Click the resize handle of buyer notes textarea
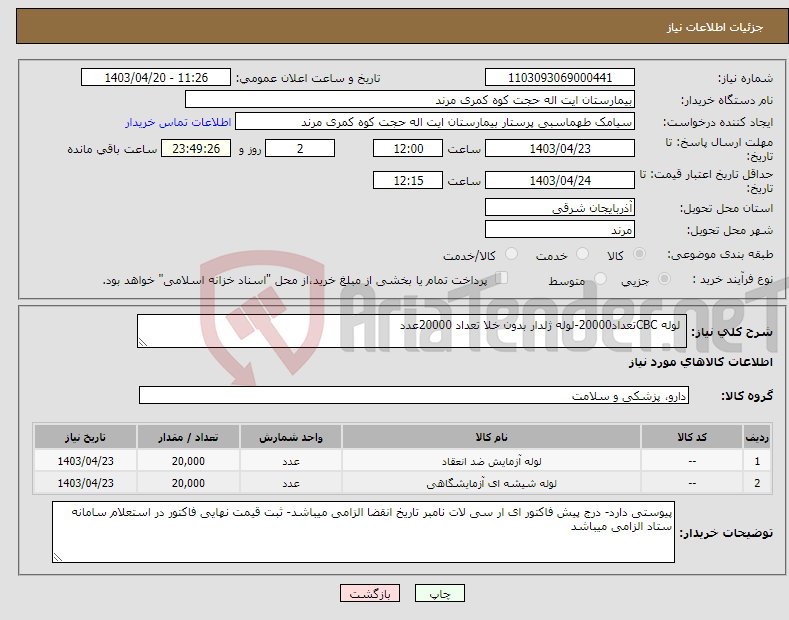The width and height of the screenshot is (789, 620). coord(58,557)
